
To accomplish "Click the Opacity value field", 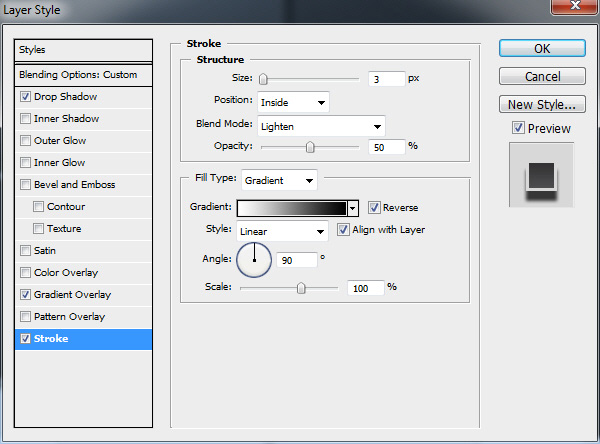I will [x=386, y=147].
